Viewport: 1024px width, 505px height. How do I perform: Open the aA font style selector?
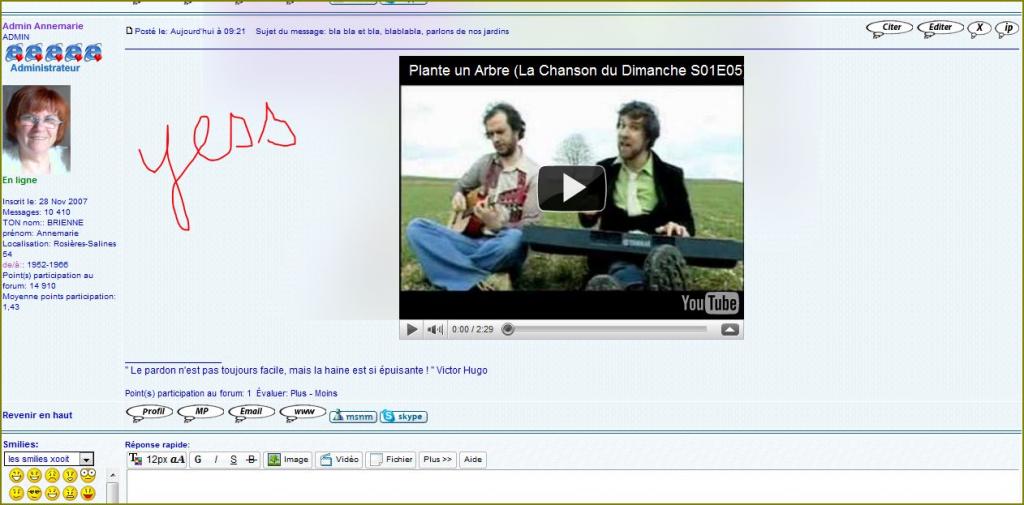(x=178, y=459)
